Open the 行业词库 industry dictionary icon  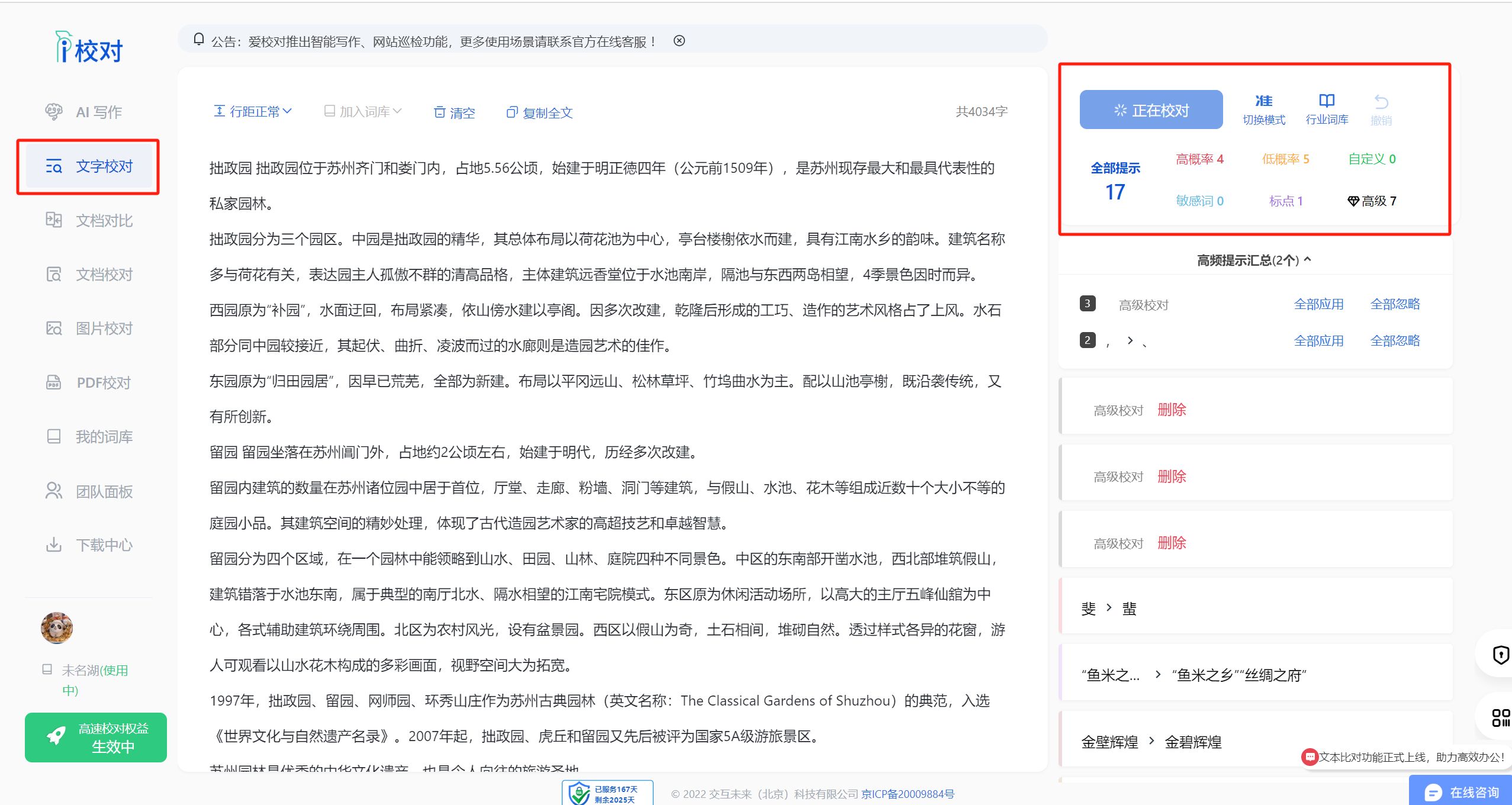tap(1327, 101)
